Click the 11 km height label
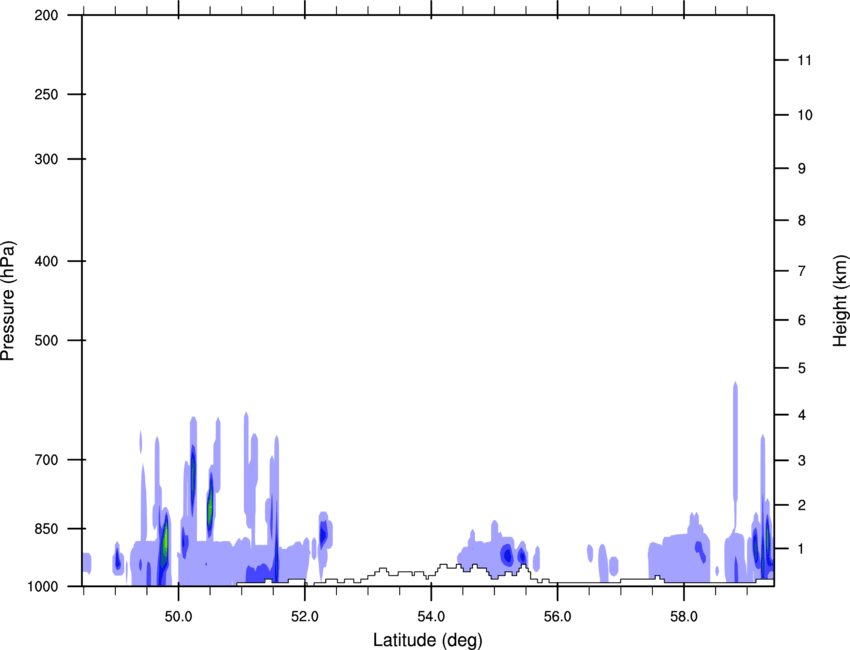Viewport: 850px width, 650px height. (805, 60)
